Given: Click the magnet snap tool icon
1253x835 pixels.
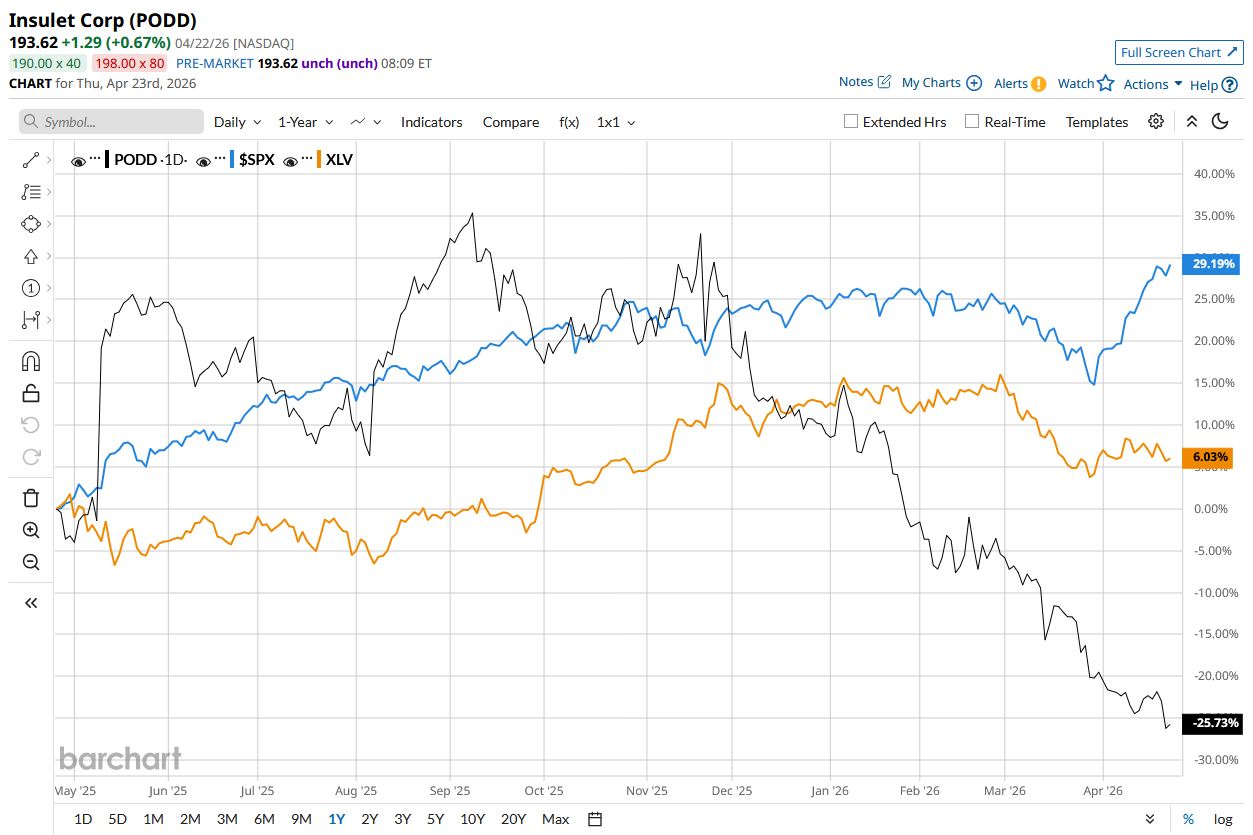Looking at the screenshot, I should coord(30,361).
